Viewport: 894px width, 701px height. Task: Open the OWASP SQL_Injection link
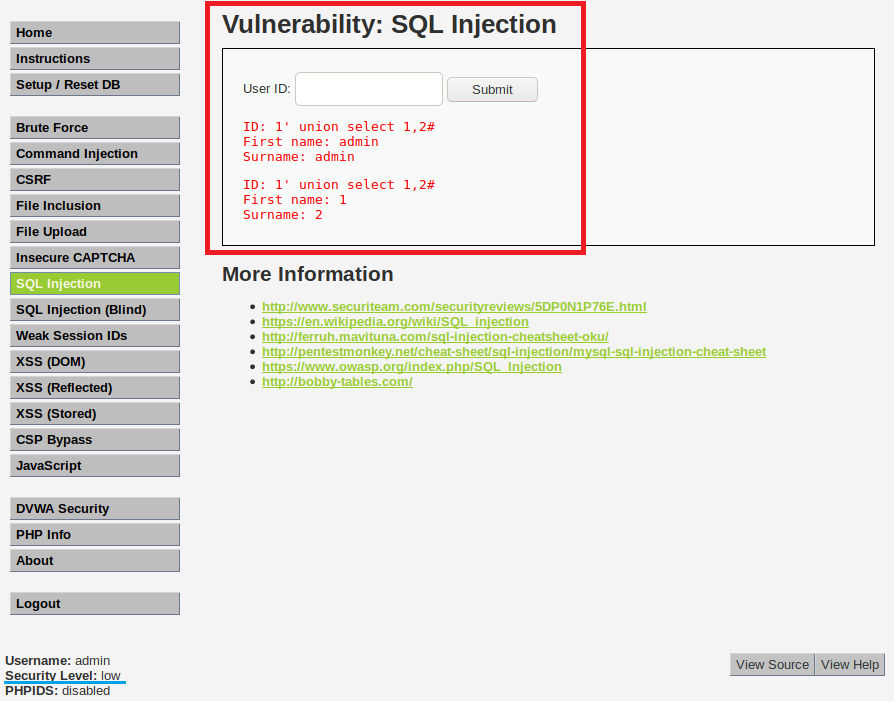pyautogui.click(x=411, y=367)
